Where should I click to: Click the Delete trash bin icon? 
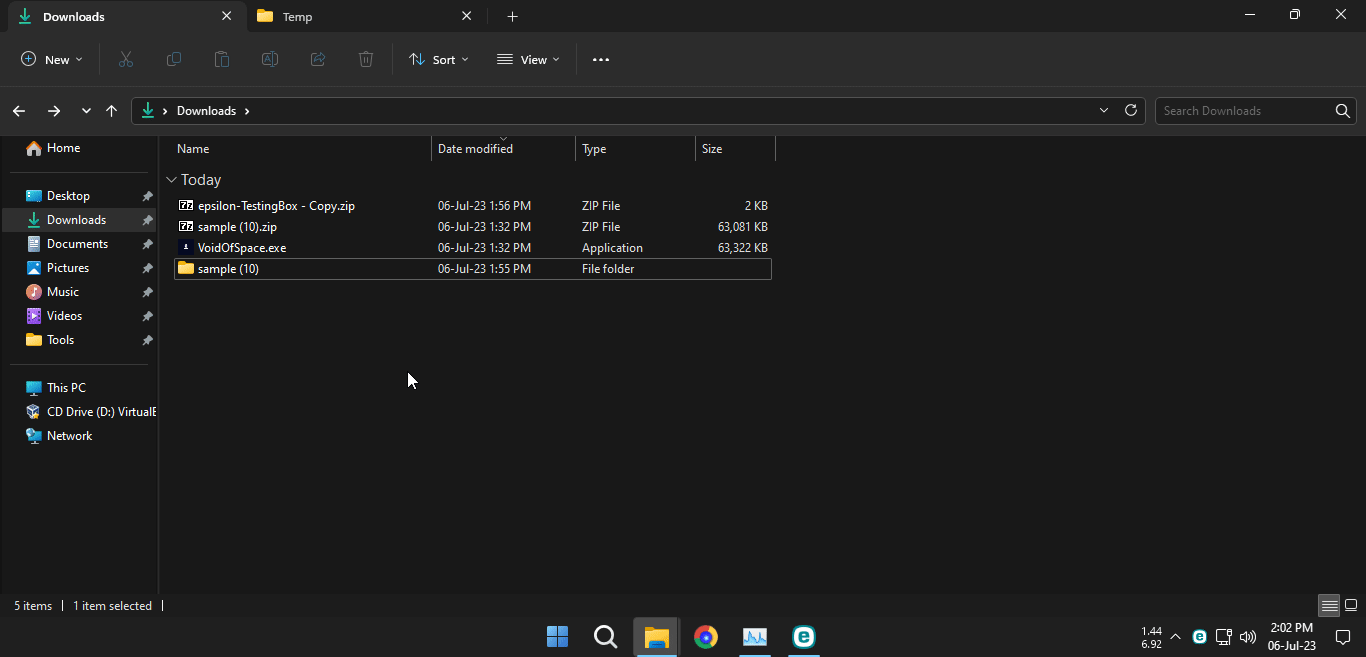(366, 60)
